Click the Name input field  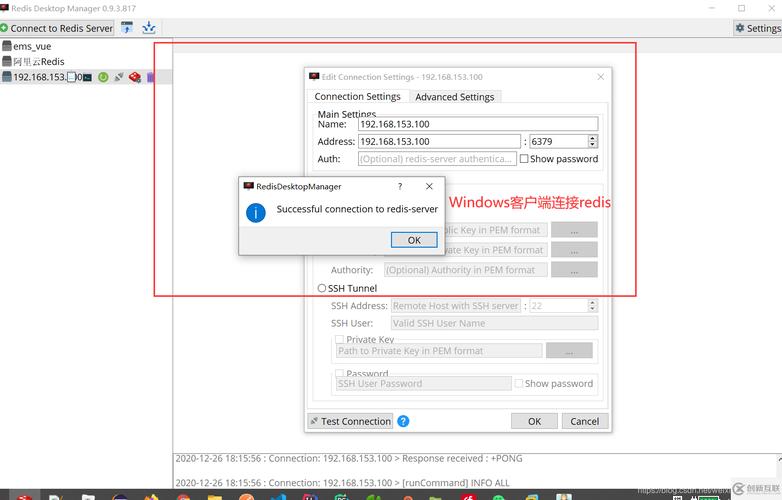[478, 124]
